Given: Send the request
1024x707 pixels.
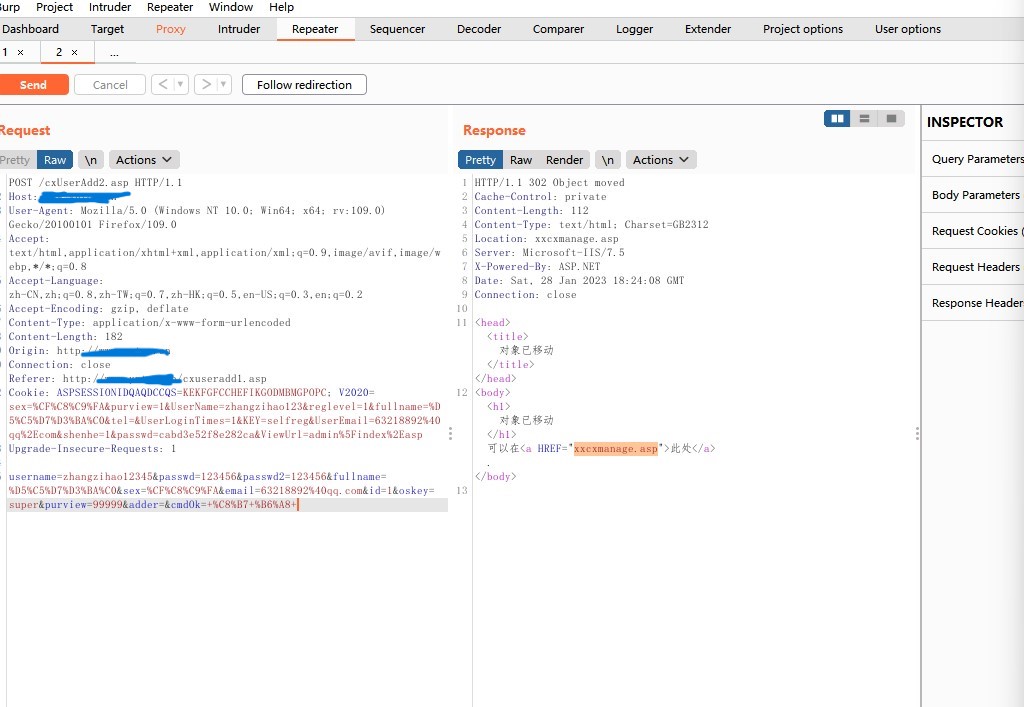Looking at the screenshot, I should click(33, 84).
